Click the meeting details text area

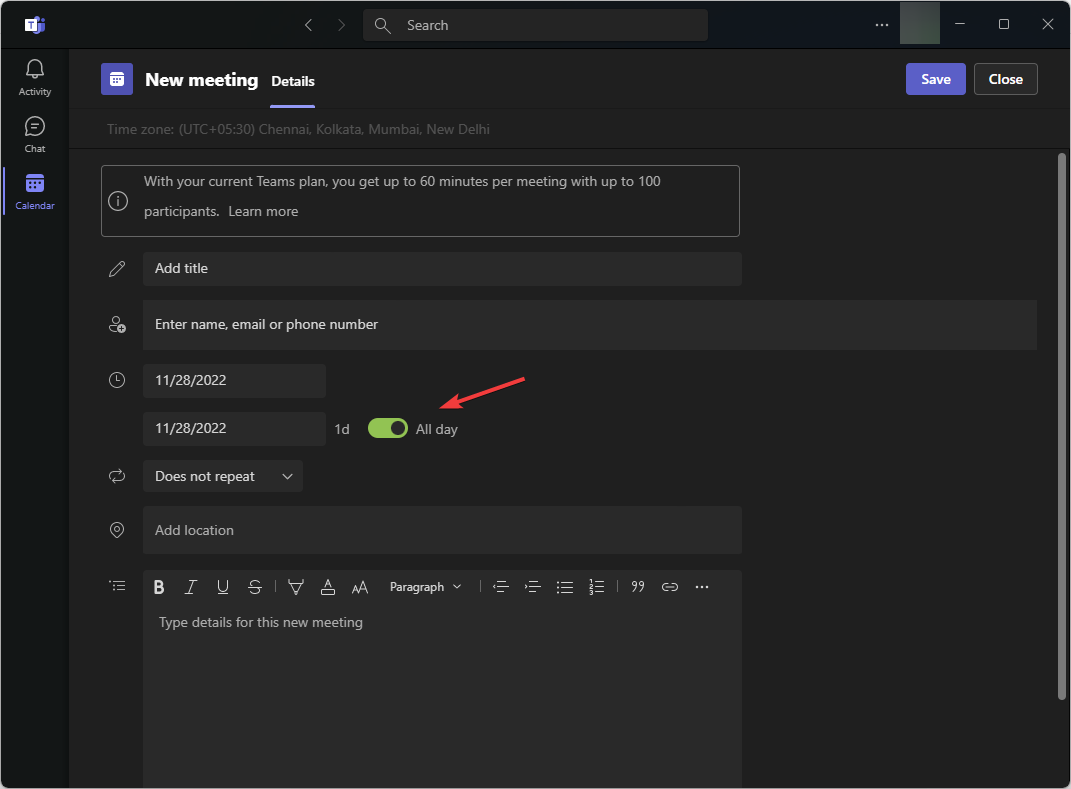[442, 697]
